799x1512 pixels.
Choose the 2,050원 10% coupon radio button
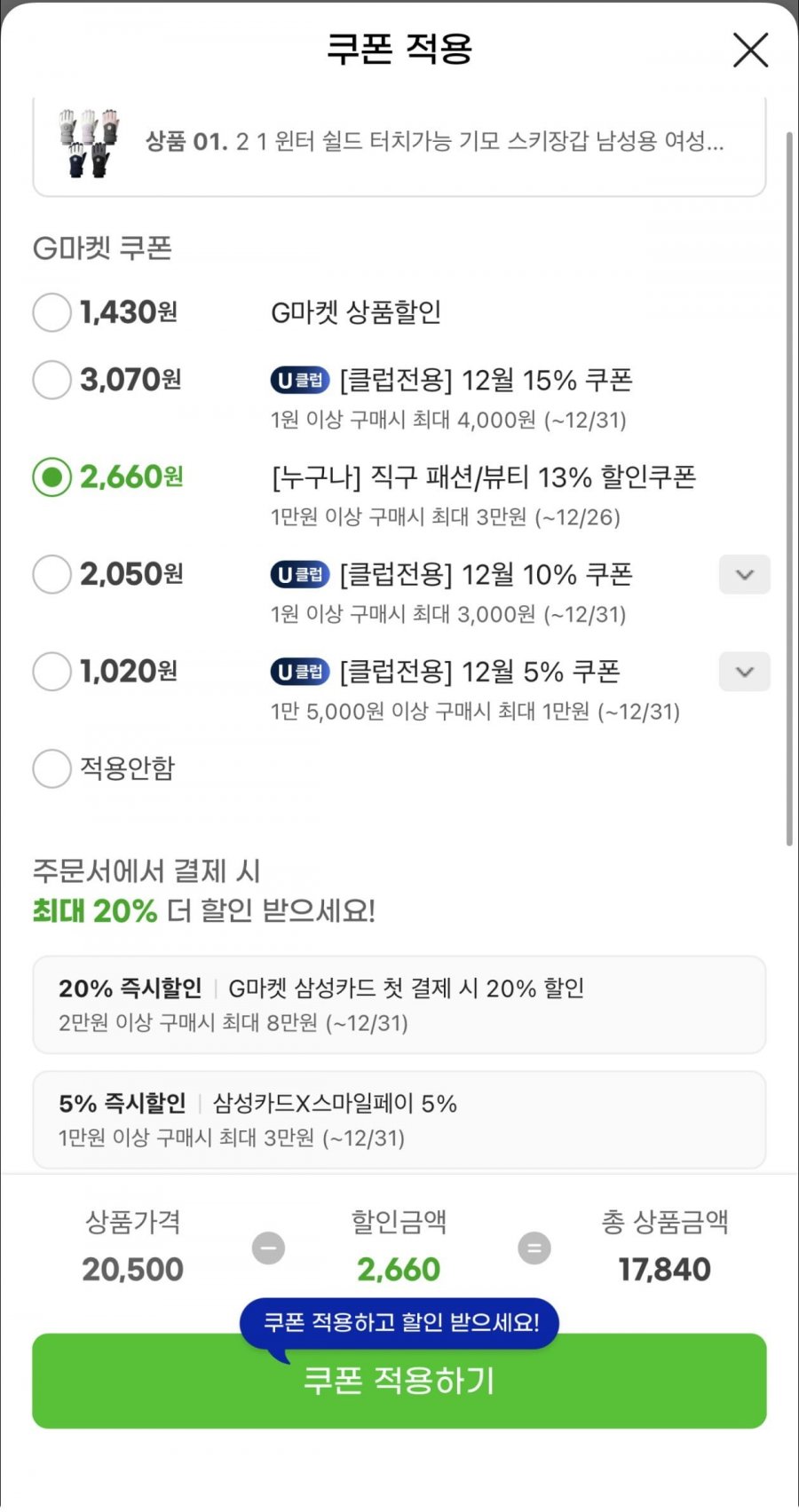(x=51, y=574)
